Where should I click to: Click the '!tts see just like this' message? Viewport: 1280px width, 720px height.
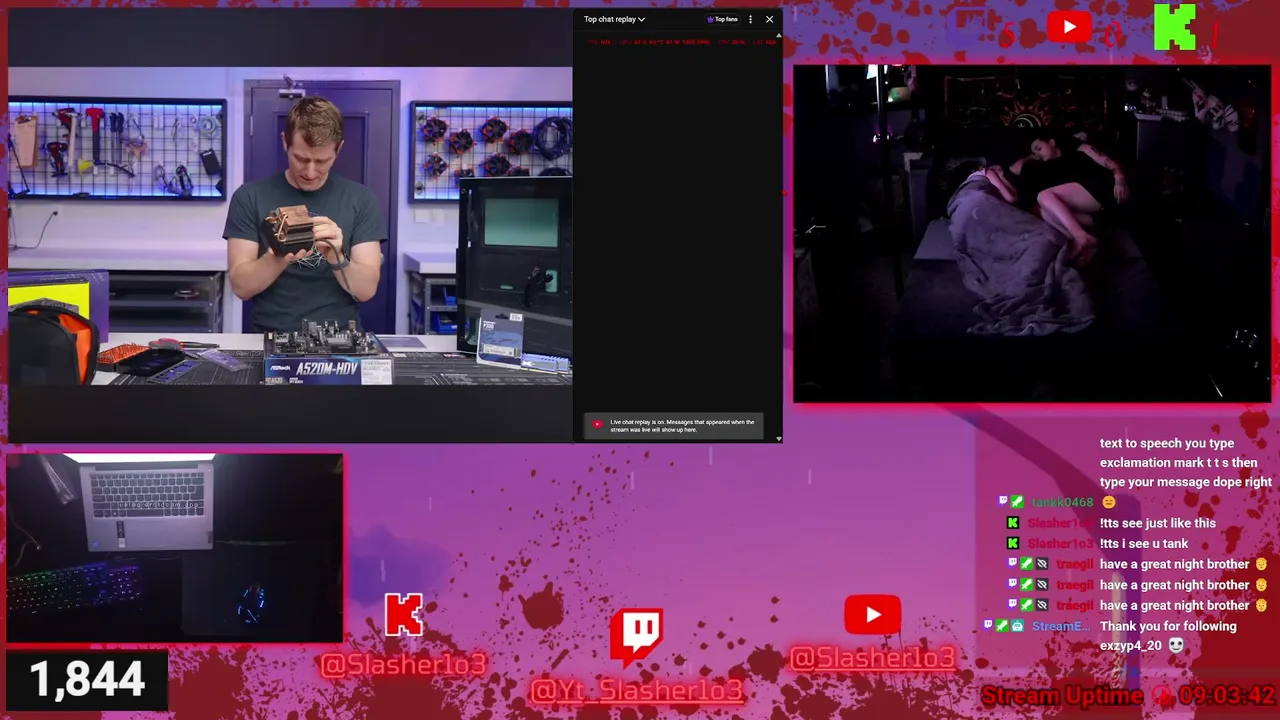coord(1158,523)
